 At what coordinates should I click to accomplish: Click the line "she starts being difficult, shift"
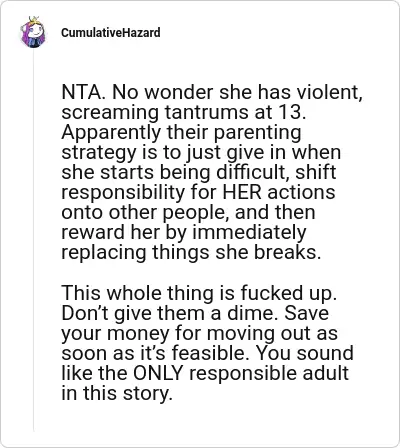(199, 172)
